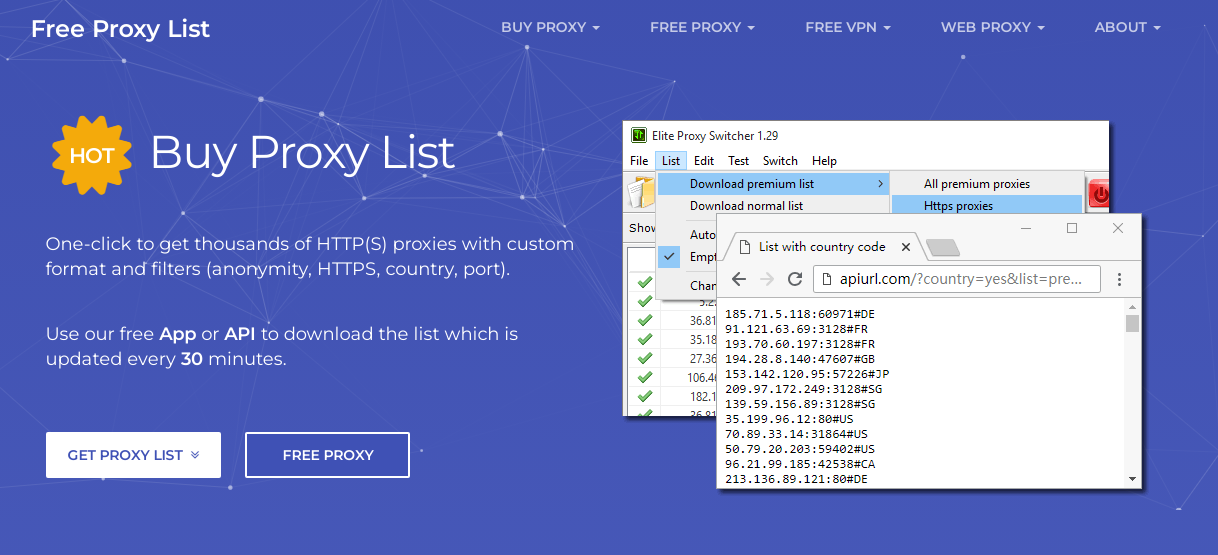Click the browser scrollbar down arrow
The image size is (1218, 555).
point(1133,480)
